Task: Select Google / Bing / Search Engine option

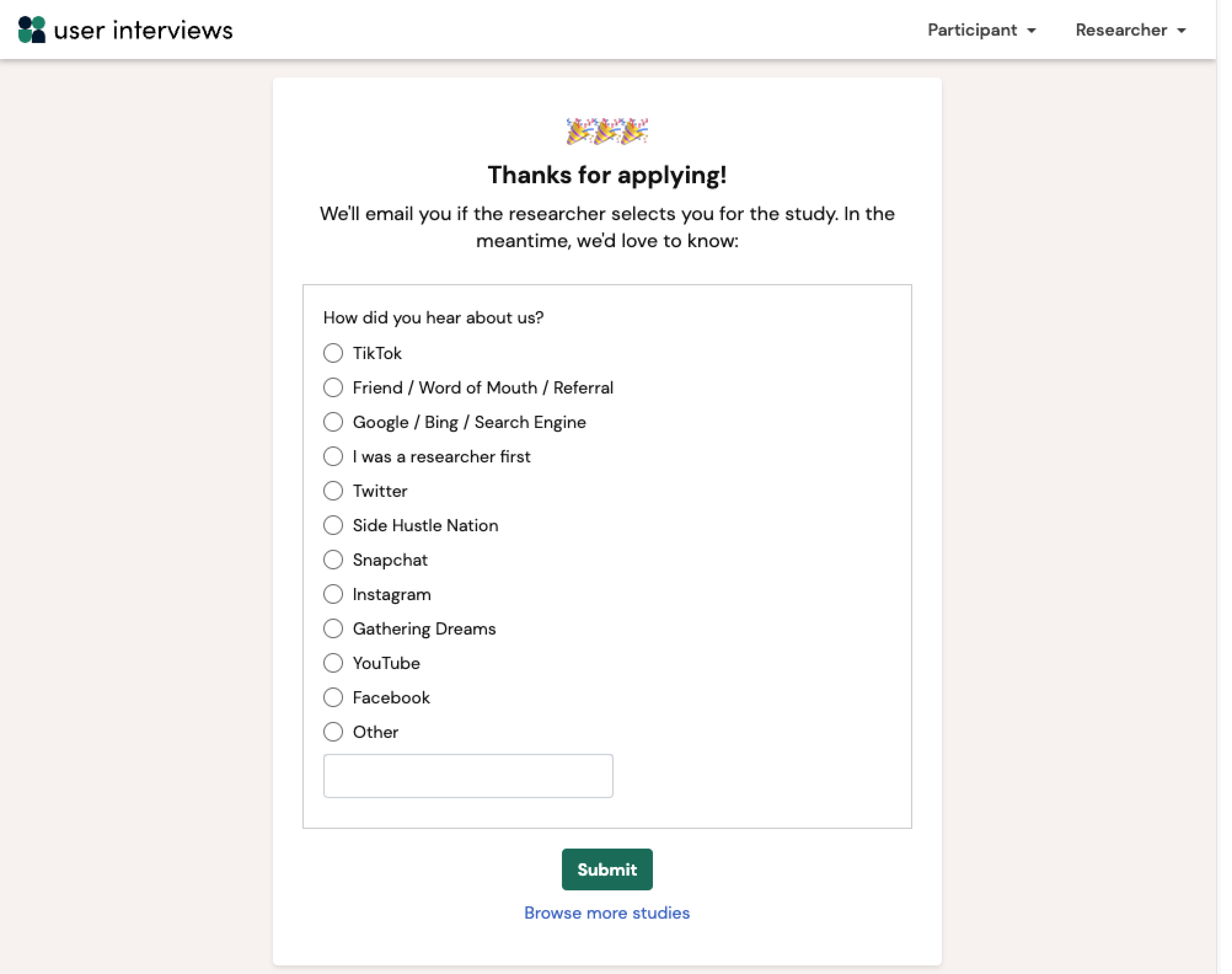Action: click(333, 422)
